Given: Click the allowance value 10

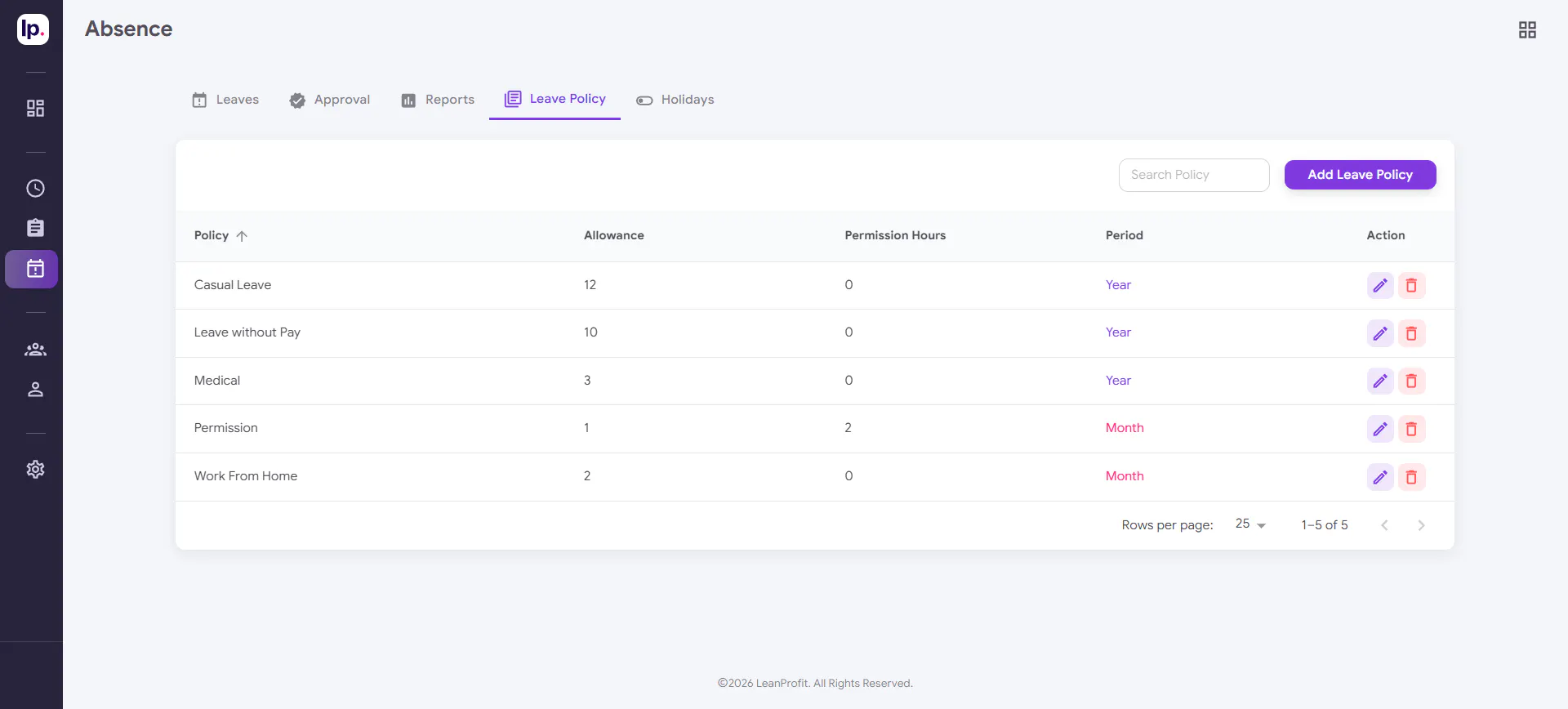Looking at the screenshot, I should (590, 332).
